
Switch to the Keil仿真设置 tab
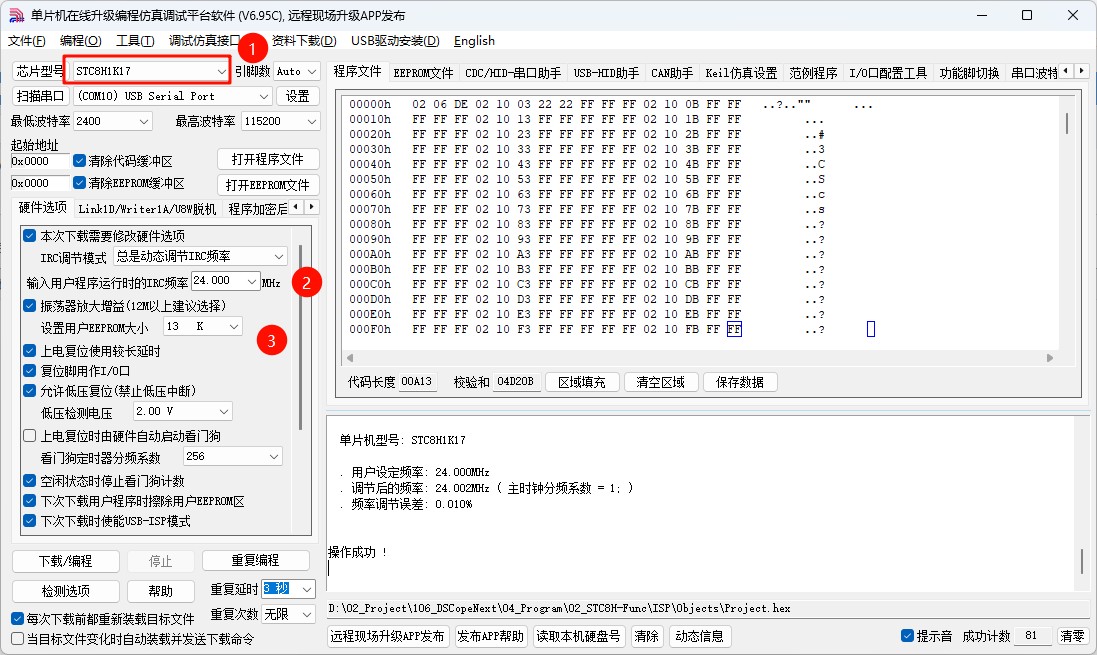[x=741, y=73]
